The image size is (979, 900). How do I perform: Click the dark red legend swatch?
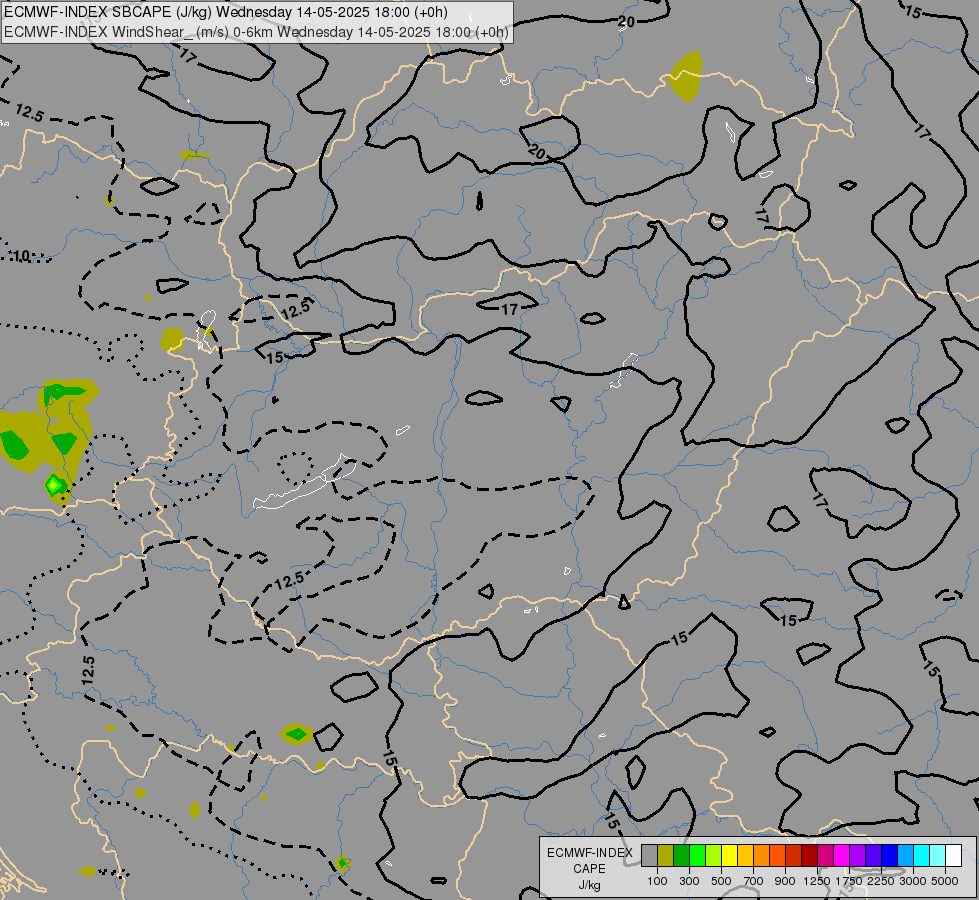[809, 855]
